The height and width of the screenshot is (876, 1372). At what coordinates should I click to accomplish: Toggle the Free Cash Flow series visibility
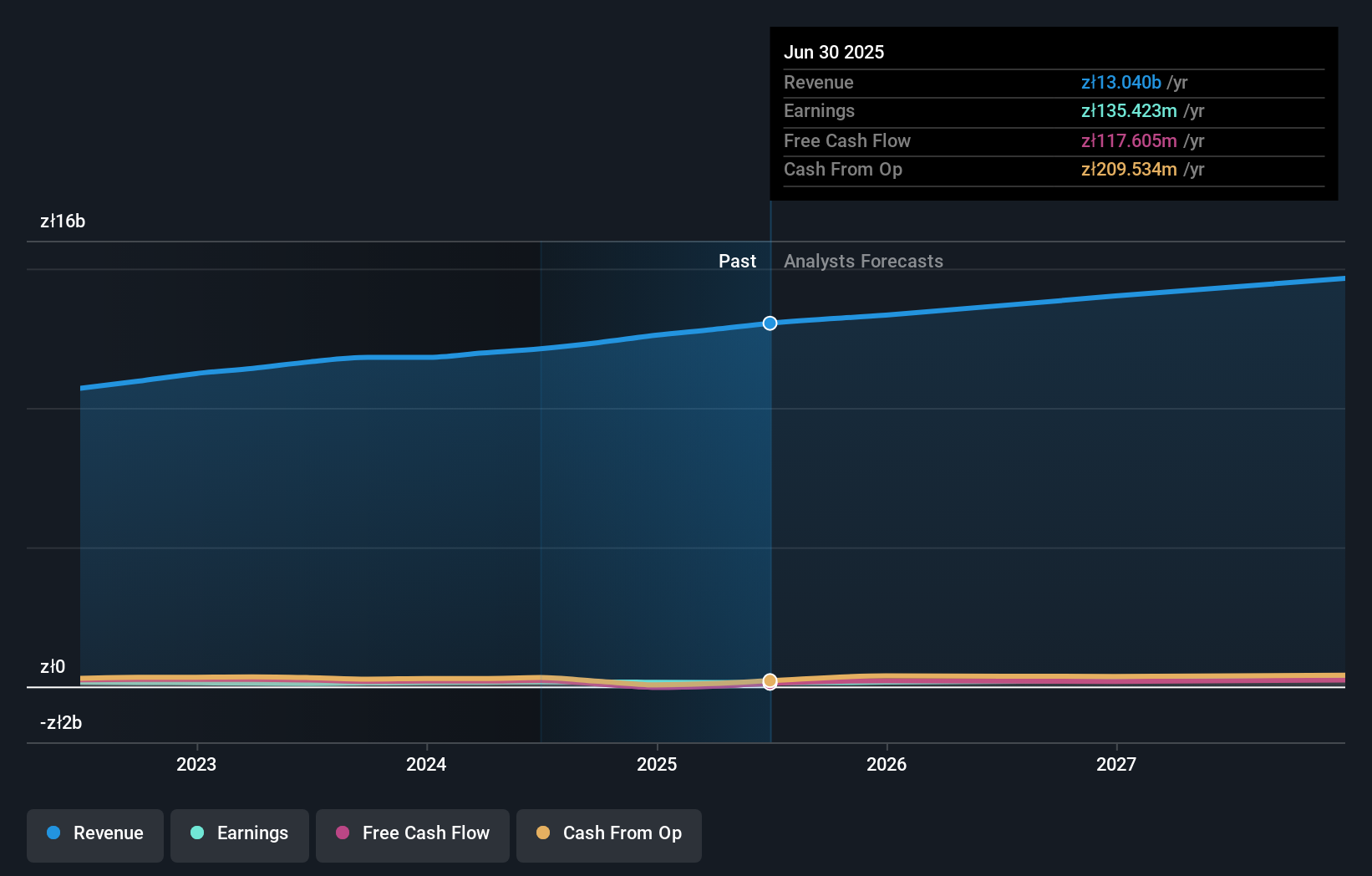click(413, 833)
